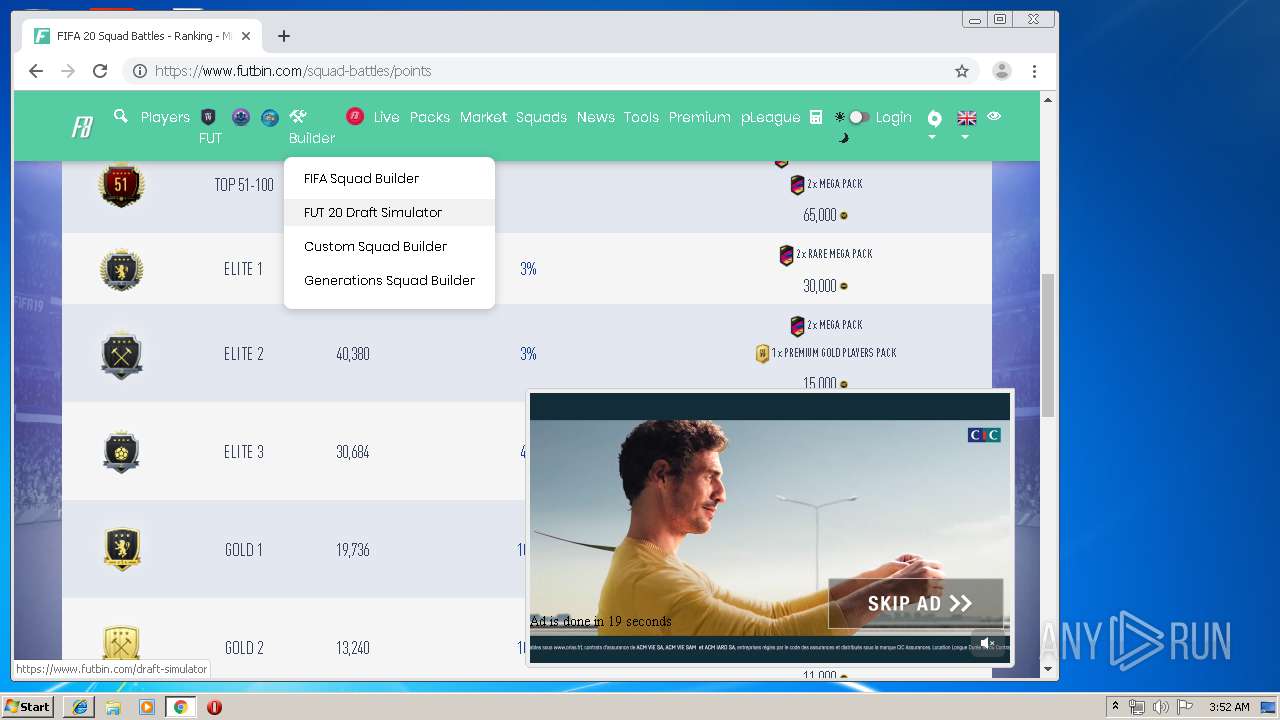Click the Elite 3 rank badge
This screenshot has height=720, width=1280.
pos(121,452)
